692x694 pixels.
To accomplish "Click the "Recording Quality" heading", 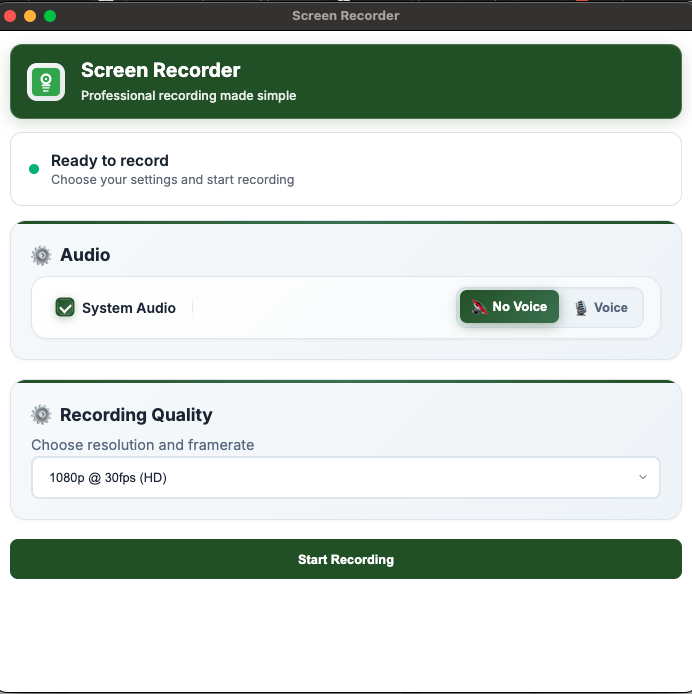I will click(x=136, y=415).
